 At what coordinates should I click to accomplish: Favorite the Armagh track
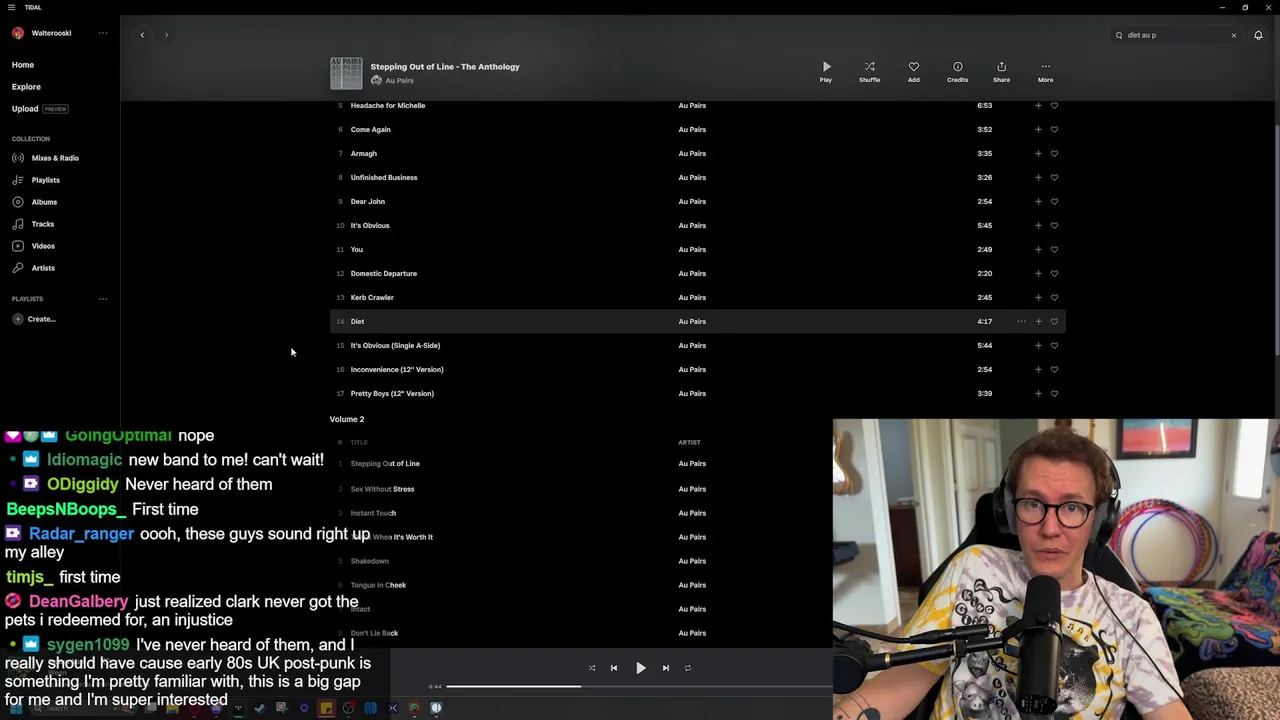(x=1054, y=153)
